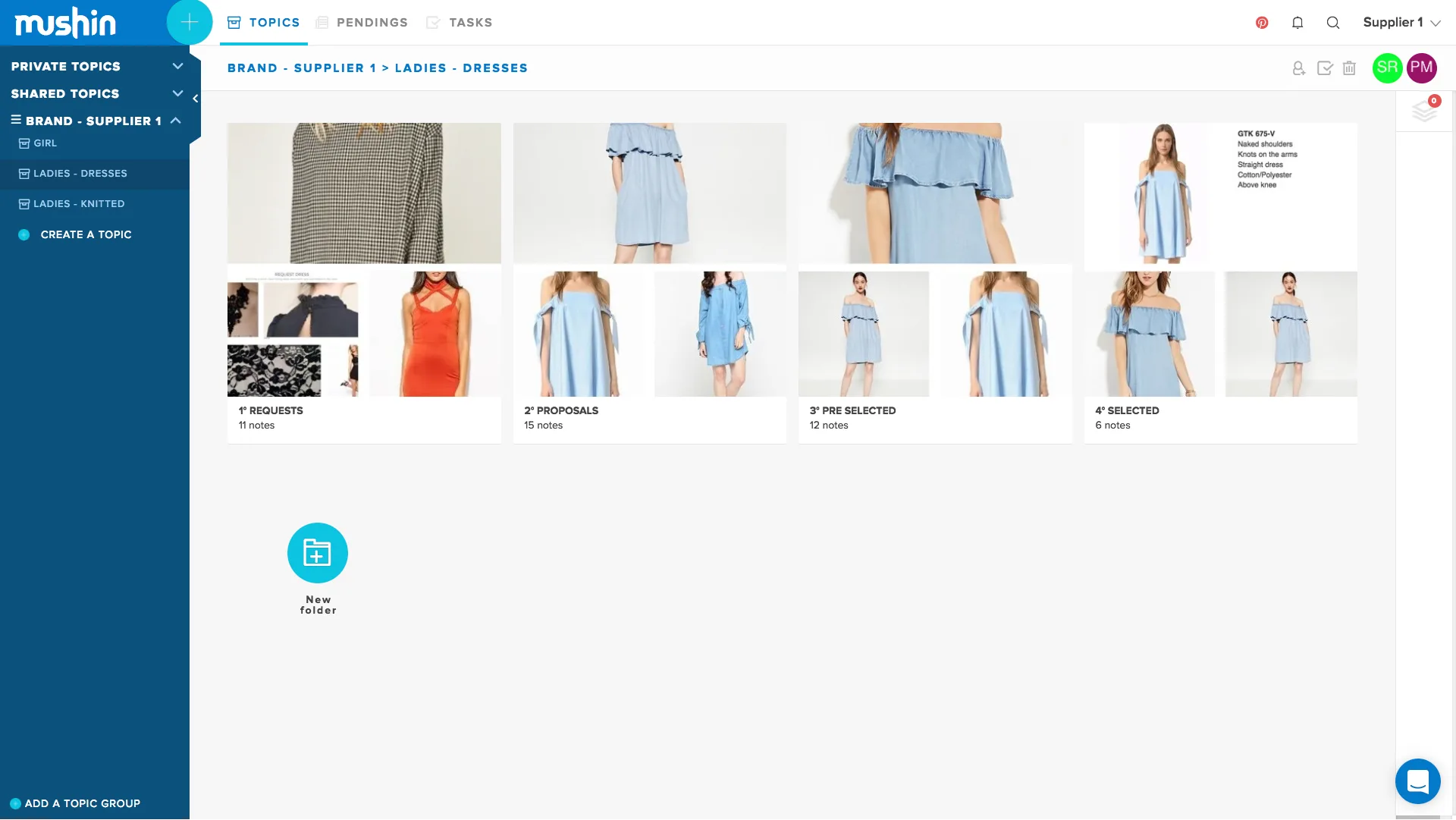
Task: Switch to the Tasks tab
Action: (x=460, y=23)
